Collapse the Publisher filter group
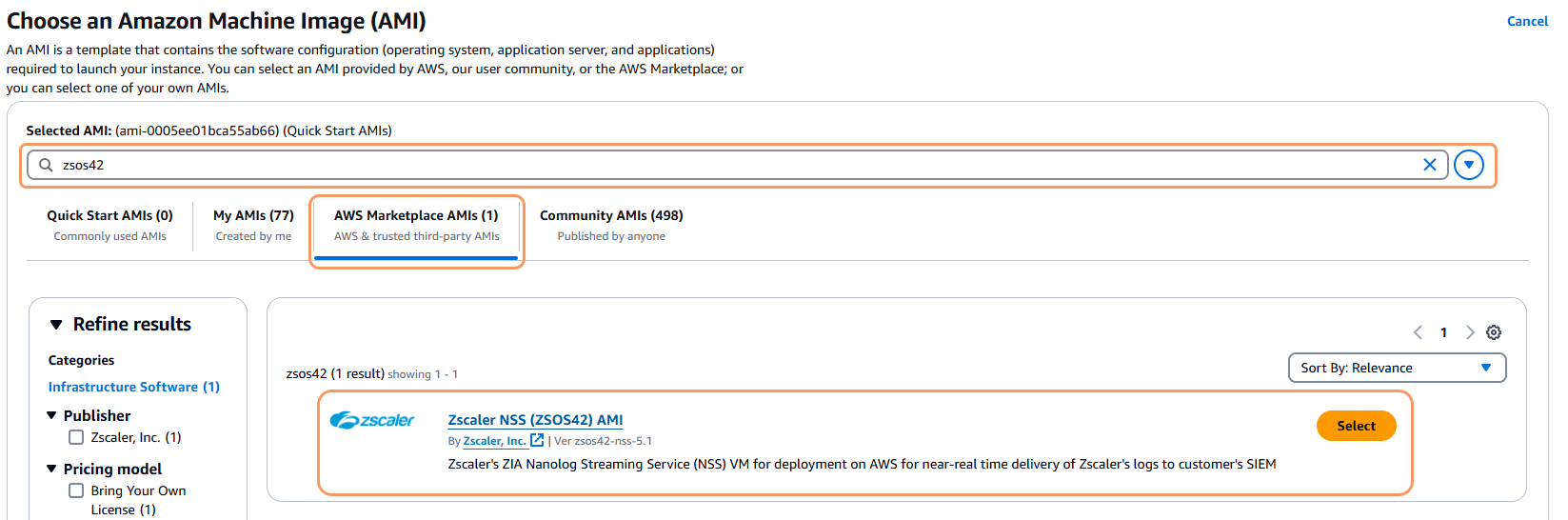Image resolution: width=1568 pixels, height=520 pixels. (52, 415)
